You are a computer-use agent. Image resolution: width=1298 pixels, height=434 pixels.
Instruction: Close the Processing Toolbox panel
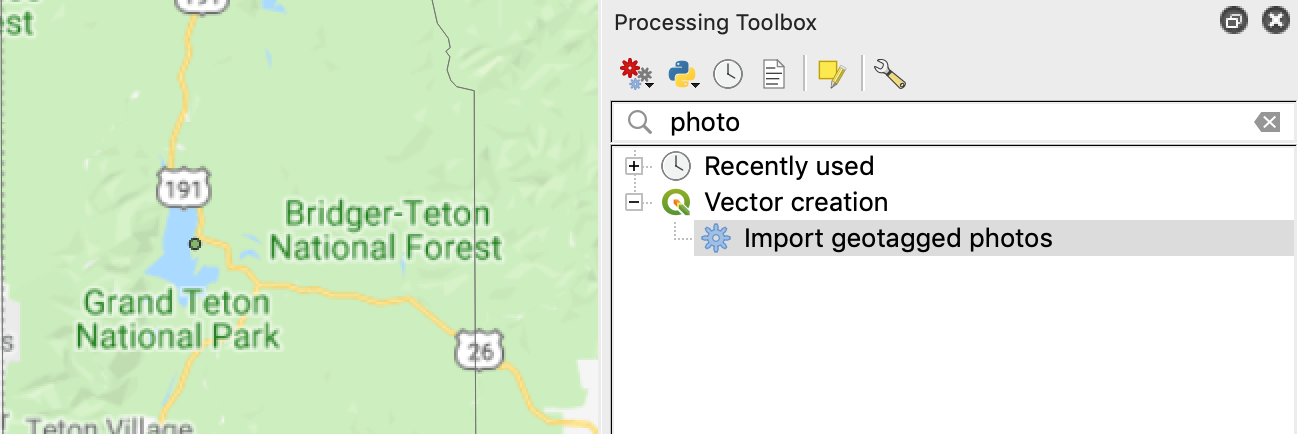(x=1274, y=21)
